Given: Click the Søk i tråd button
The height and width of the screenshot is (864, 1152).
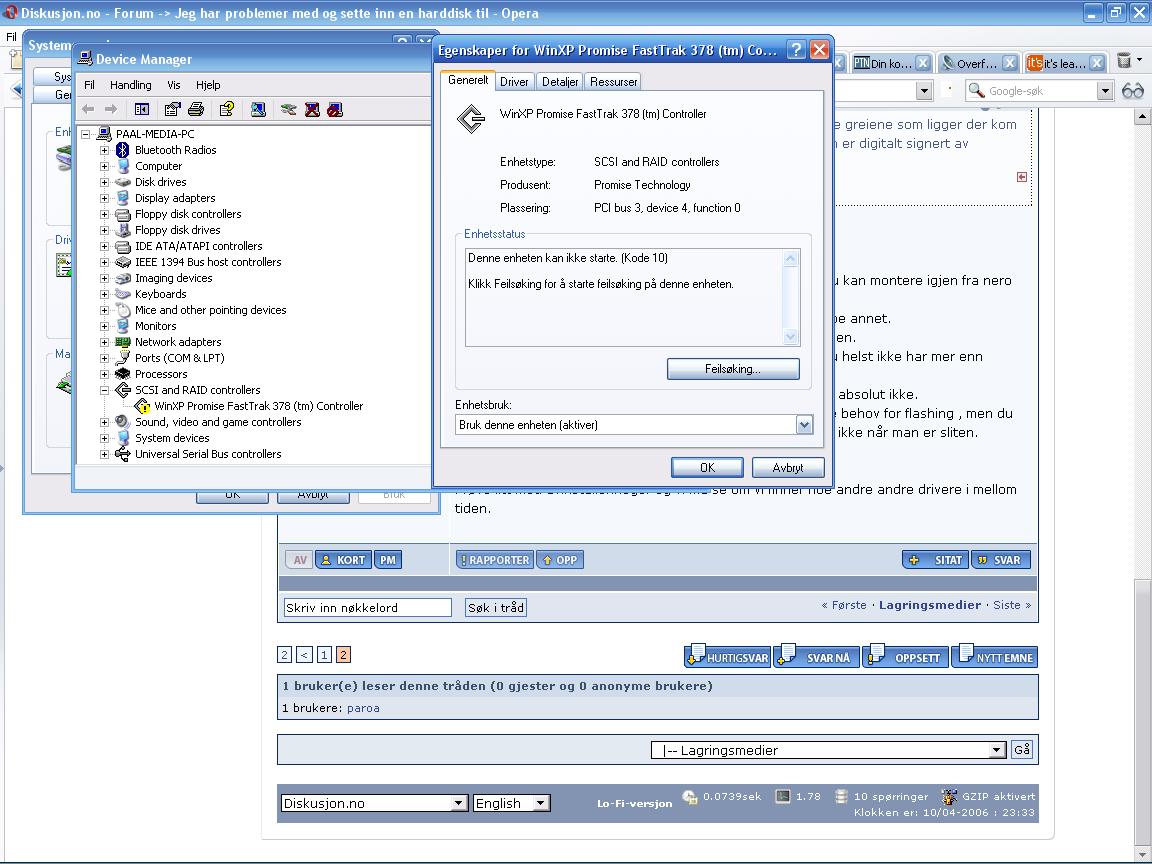Looking at the screenshot, I should (496, 608).
